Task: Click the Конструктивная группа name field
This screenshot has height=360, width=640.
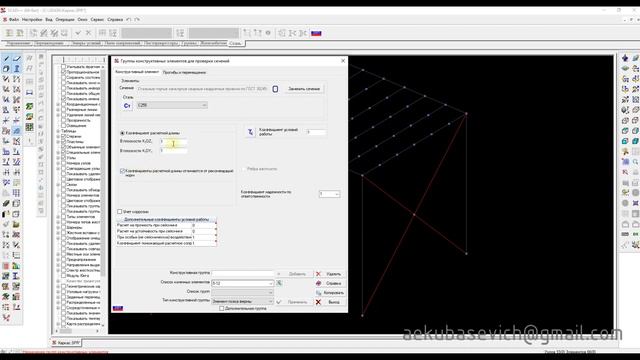Action: [242, 273]
